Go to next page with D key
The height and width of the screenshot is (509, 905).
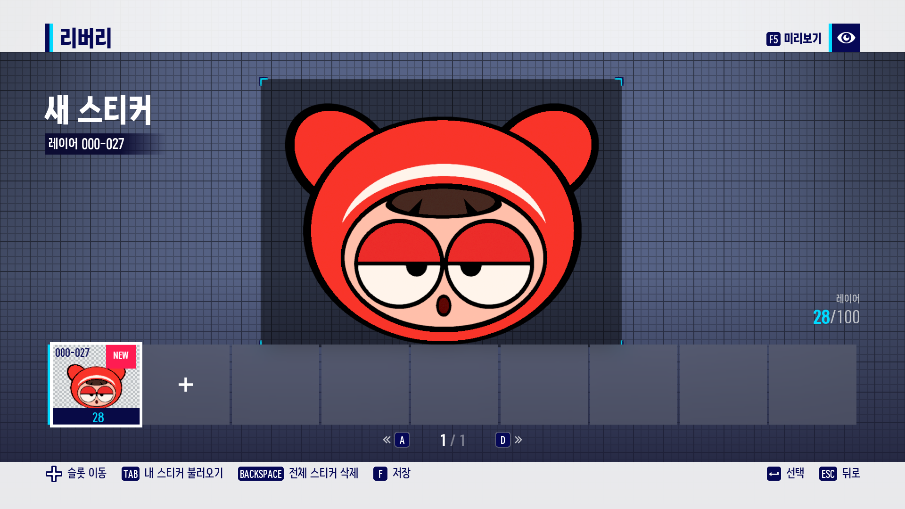tap(502, 440)
